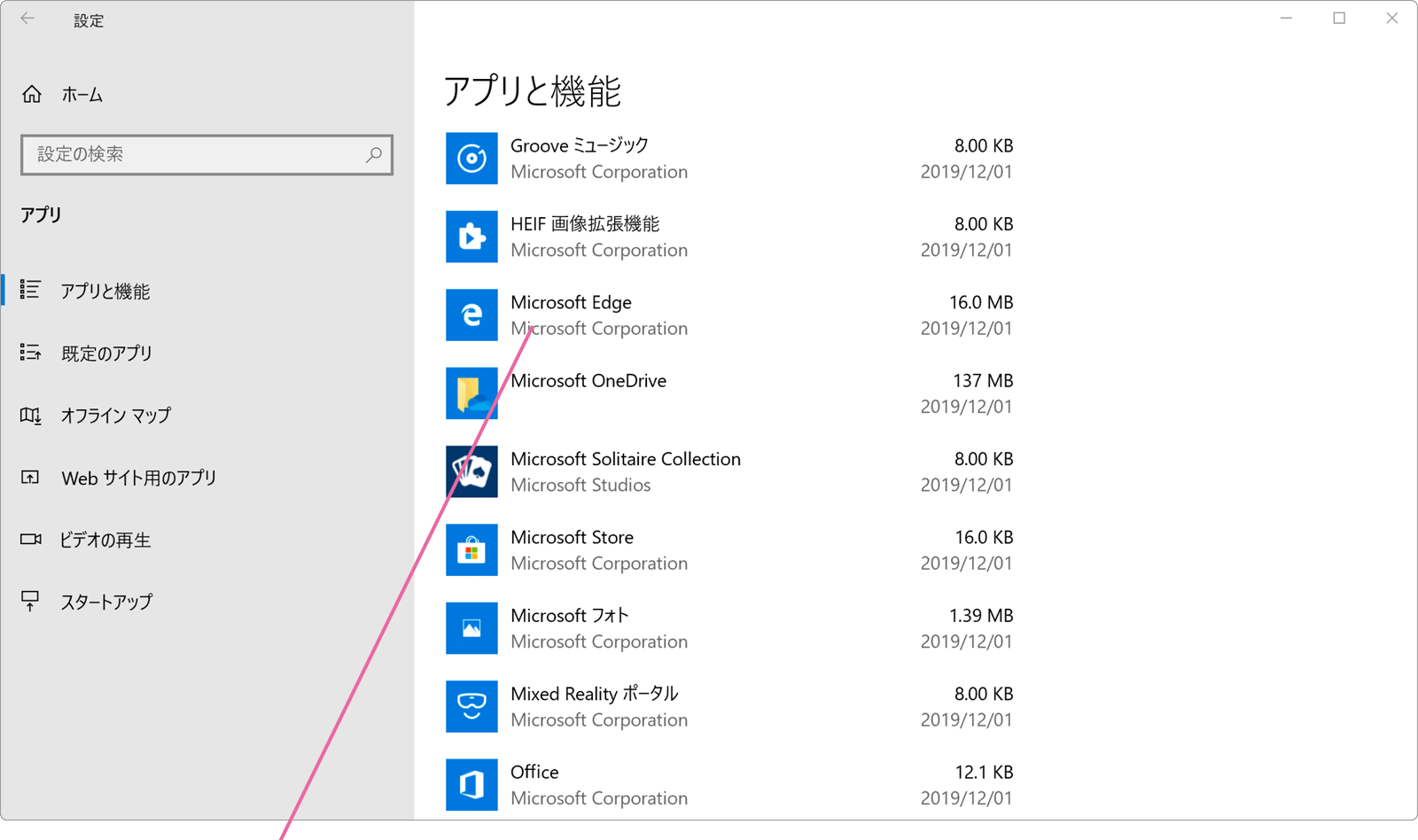Screen dimensions: 1418x840
Task: Click the Microsoft Store bag icon
Action: click(471, 550)
